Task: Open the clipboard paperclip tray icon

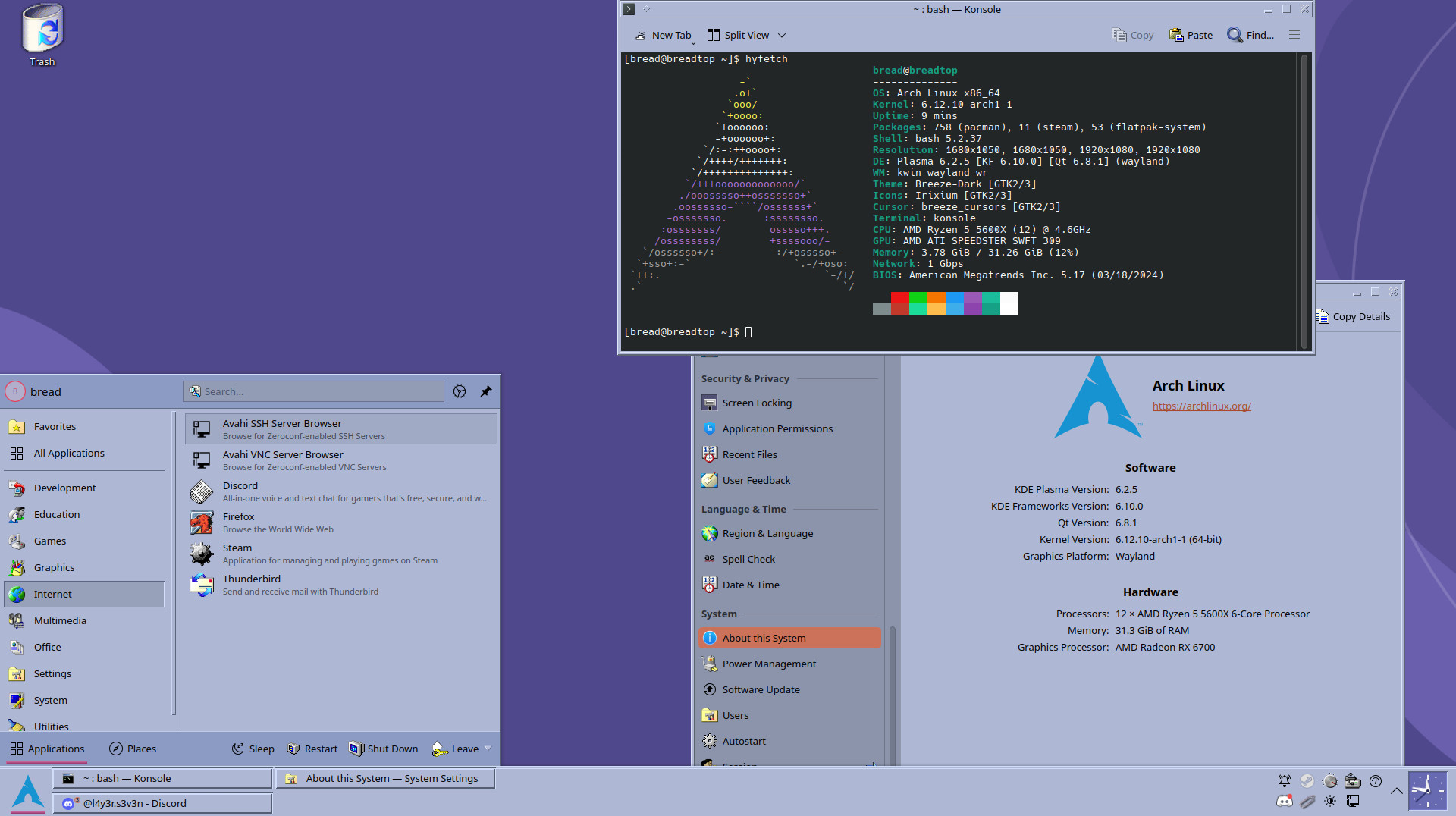Action: [x=1307, y=801]
